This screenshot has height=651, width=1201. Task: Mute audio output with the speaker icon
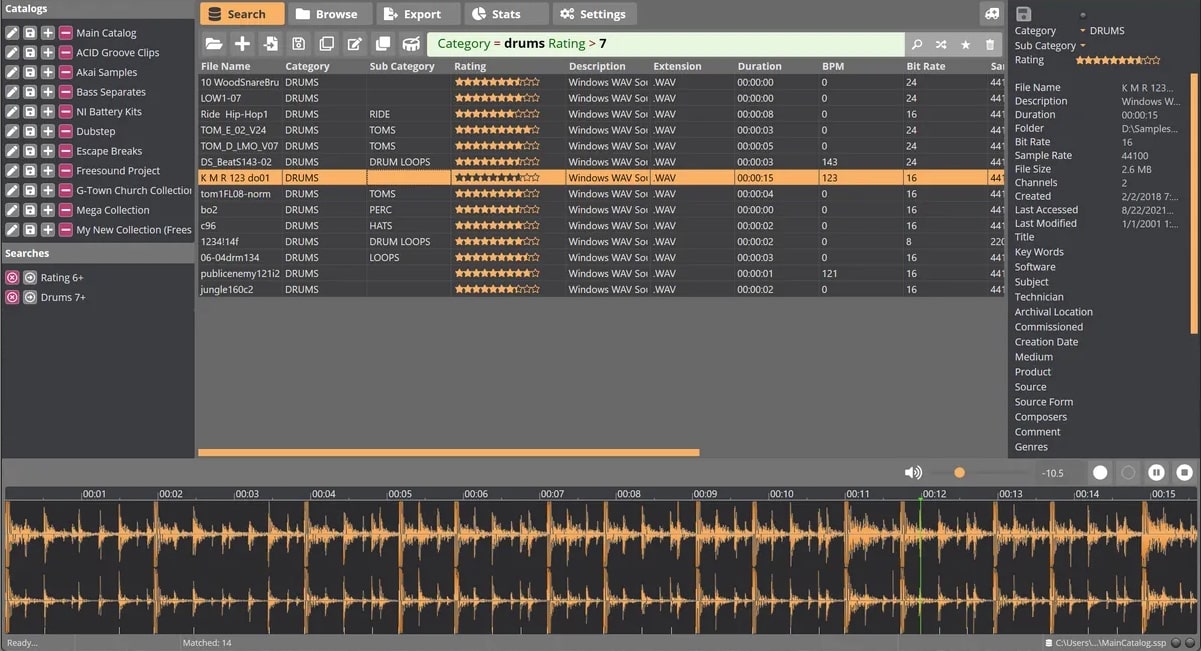(912, 472)
